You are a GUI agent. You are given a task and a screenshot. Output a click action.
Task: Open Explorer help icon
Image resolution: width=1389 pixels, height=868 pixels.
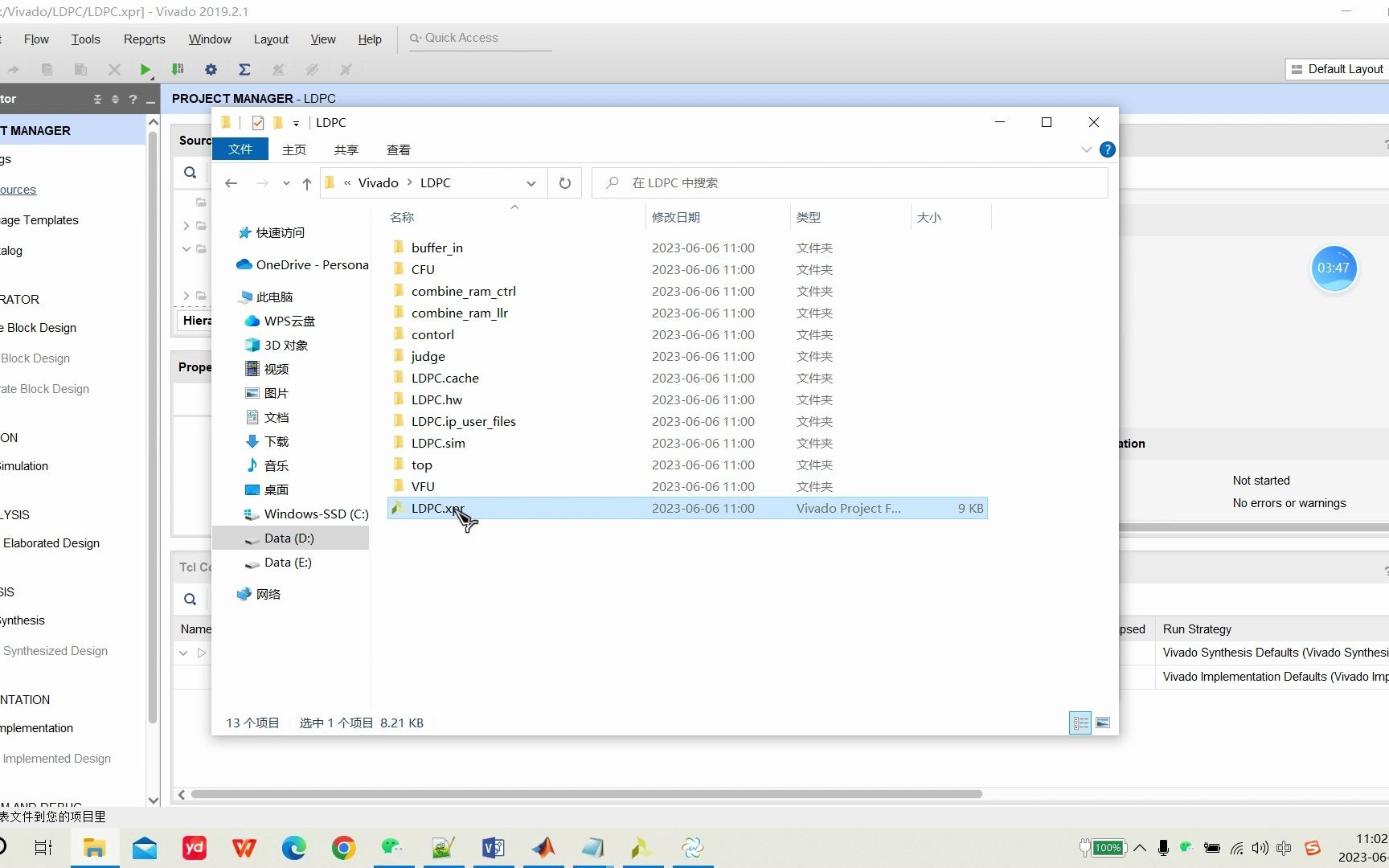1107,149
